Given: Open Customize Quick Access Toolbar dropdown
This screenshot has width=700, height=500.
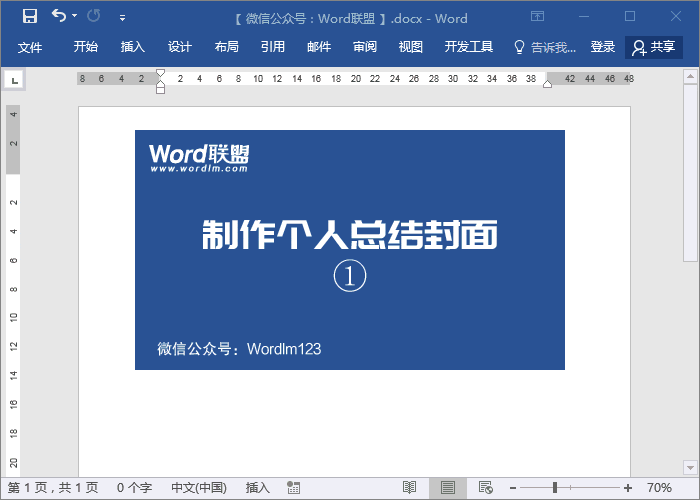Looking at the screenshot, I should (122, 18).
